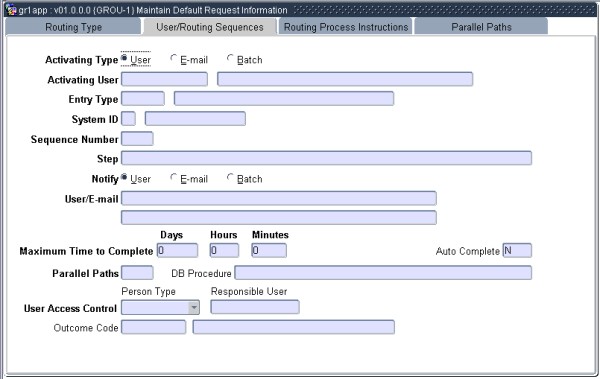This screenshot has height=379, width=600.
Task: Switch to the Routing Type tab
Action: [x=73, y=27]
